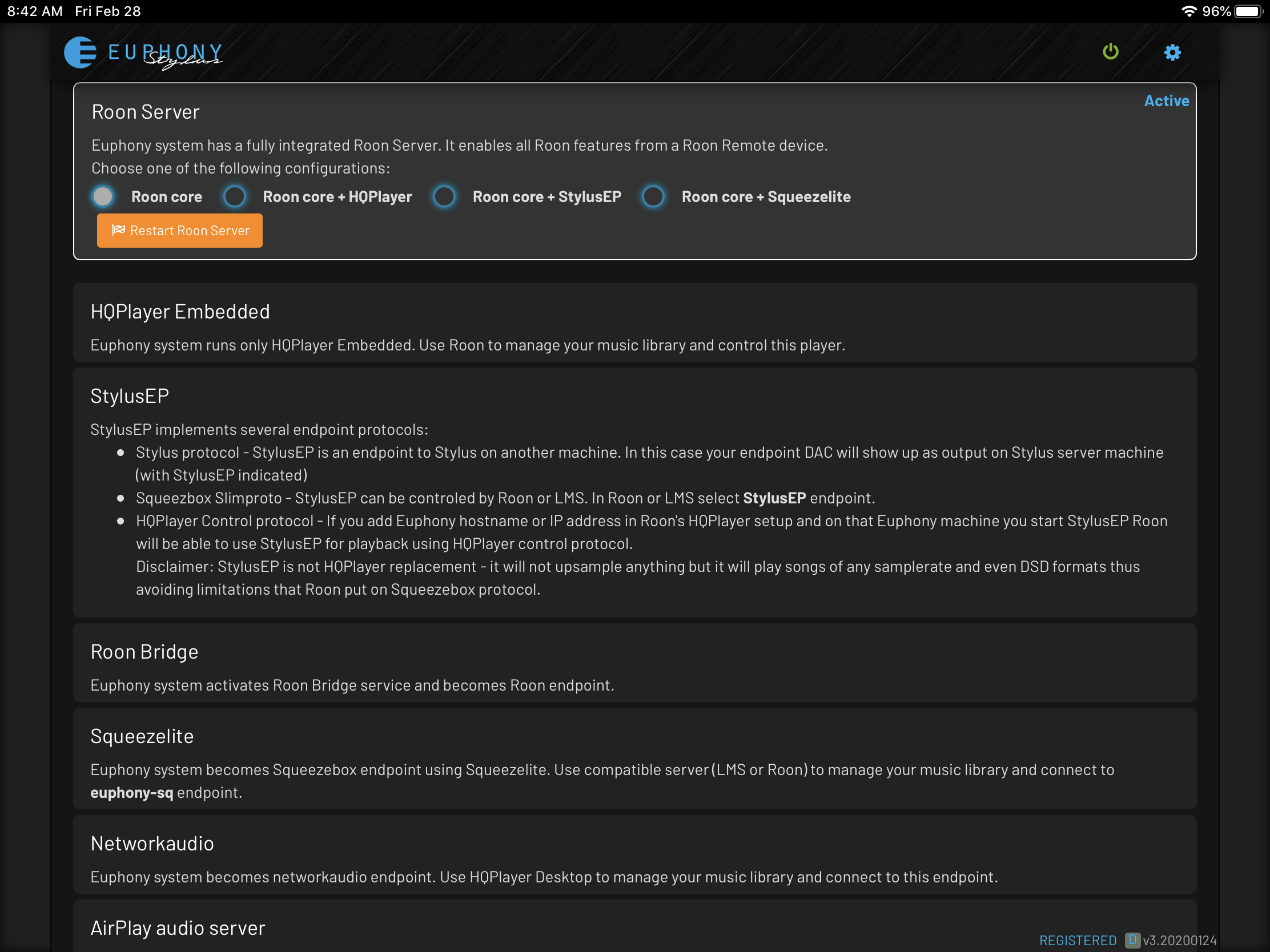The image size is (1270, 952).
Task: Click the 96% battery percentage
Action: coord(1216,11)
